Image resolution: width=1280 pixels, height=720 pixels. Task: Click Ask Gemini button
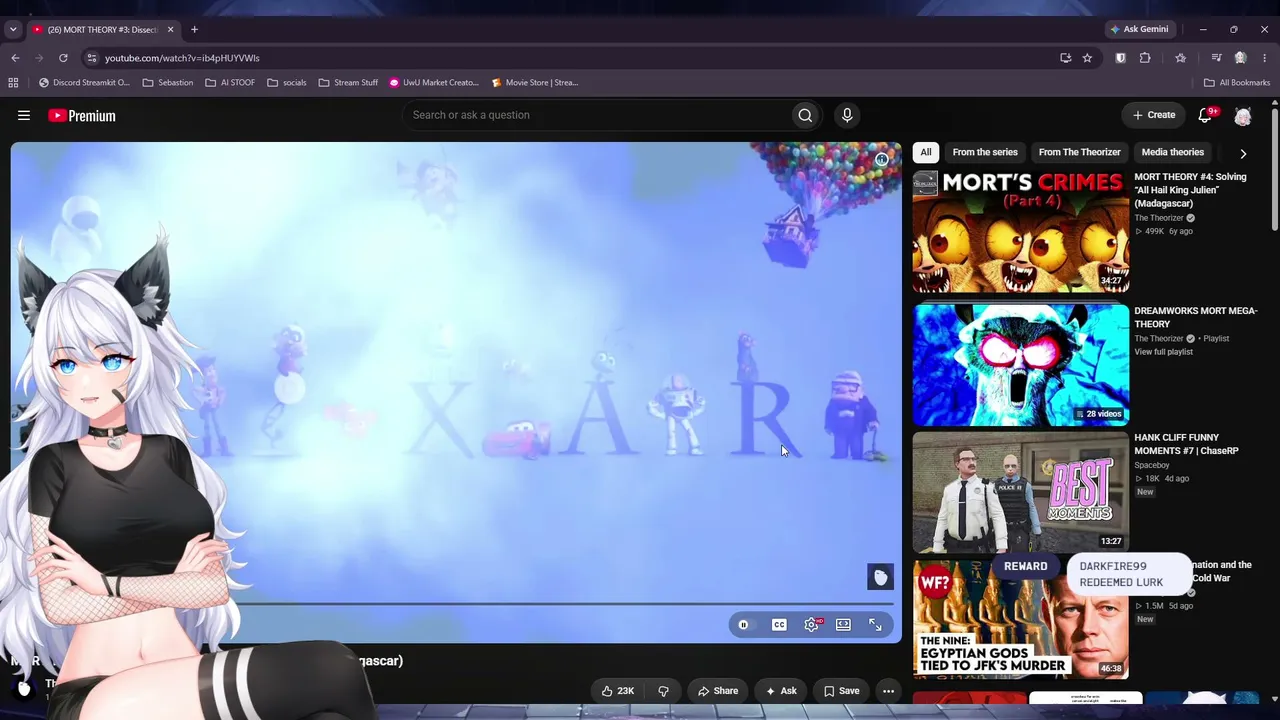(x=1139, y=29)
